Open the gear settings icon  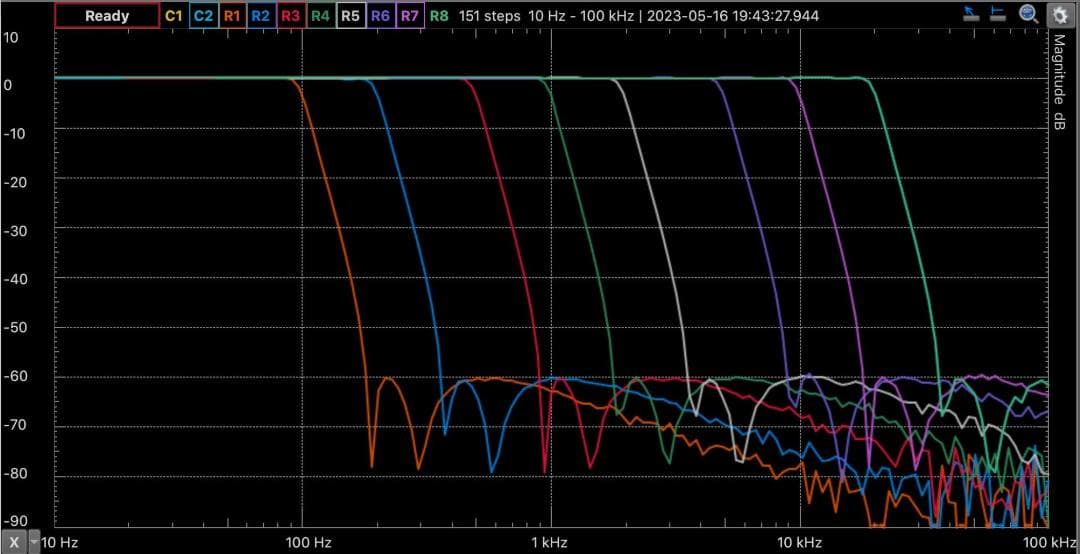pos(1059,14)
